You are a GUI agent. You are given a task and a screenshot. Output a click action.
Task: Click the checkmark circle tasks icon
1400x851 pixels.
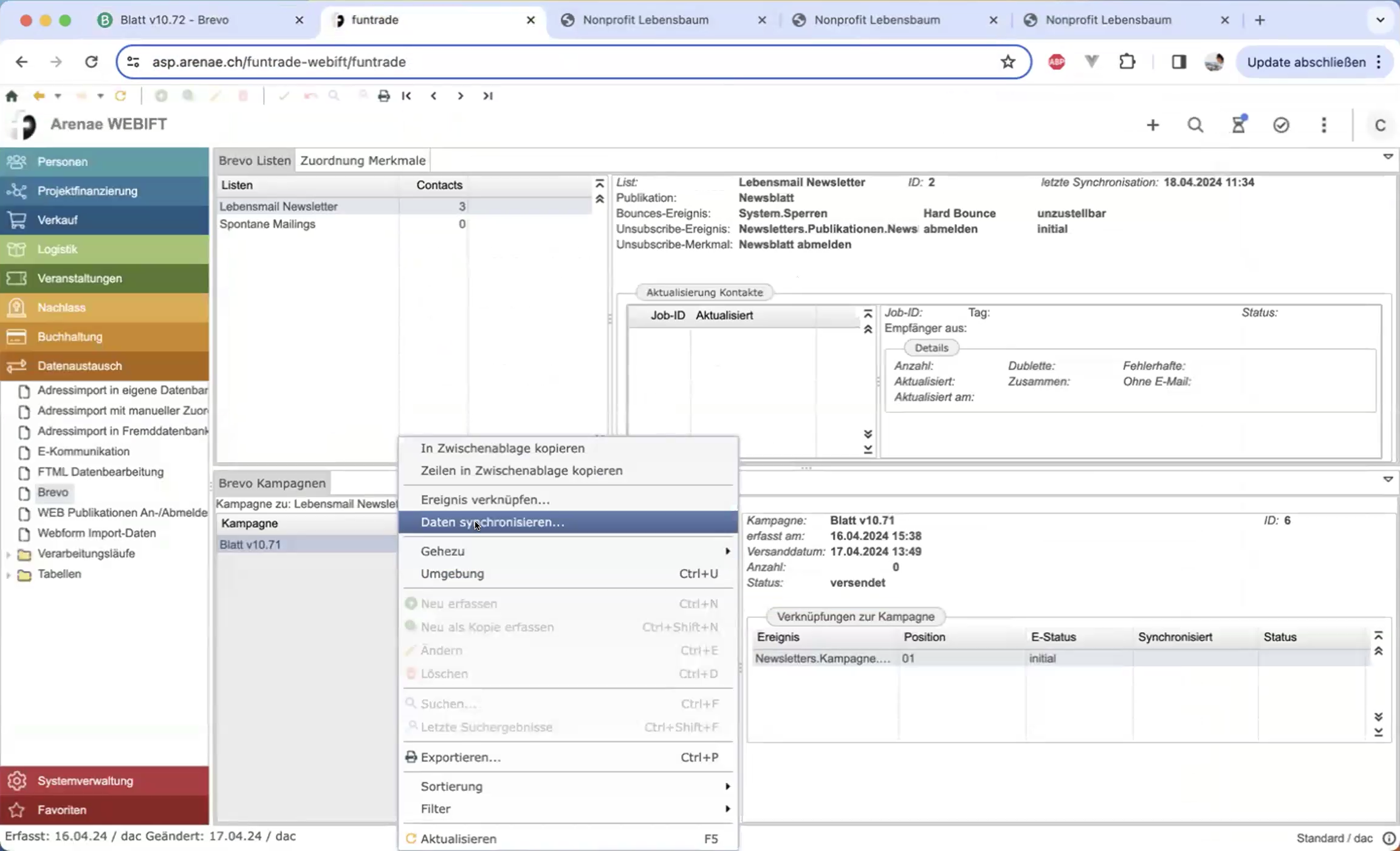pos(1281,125)
